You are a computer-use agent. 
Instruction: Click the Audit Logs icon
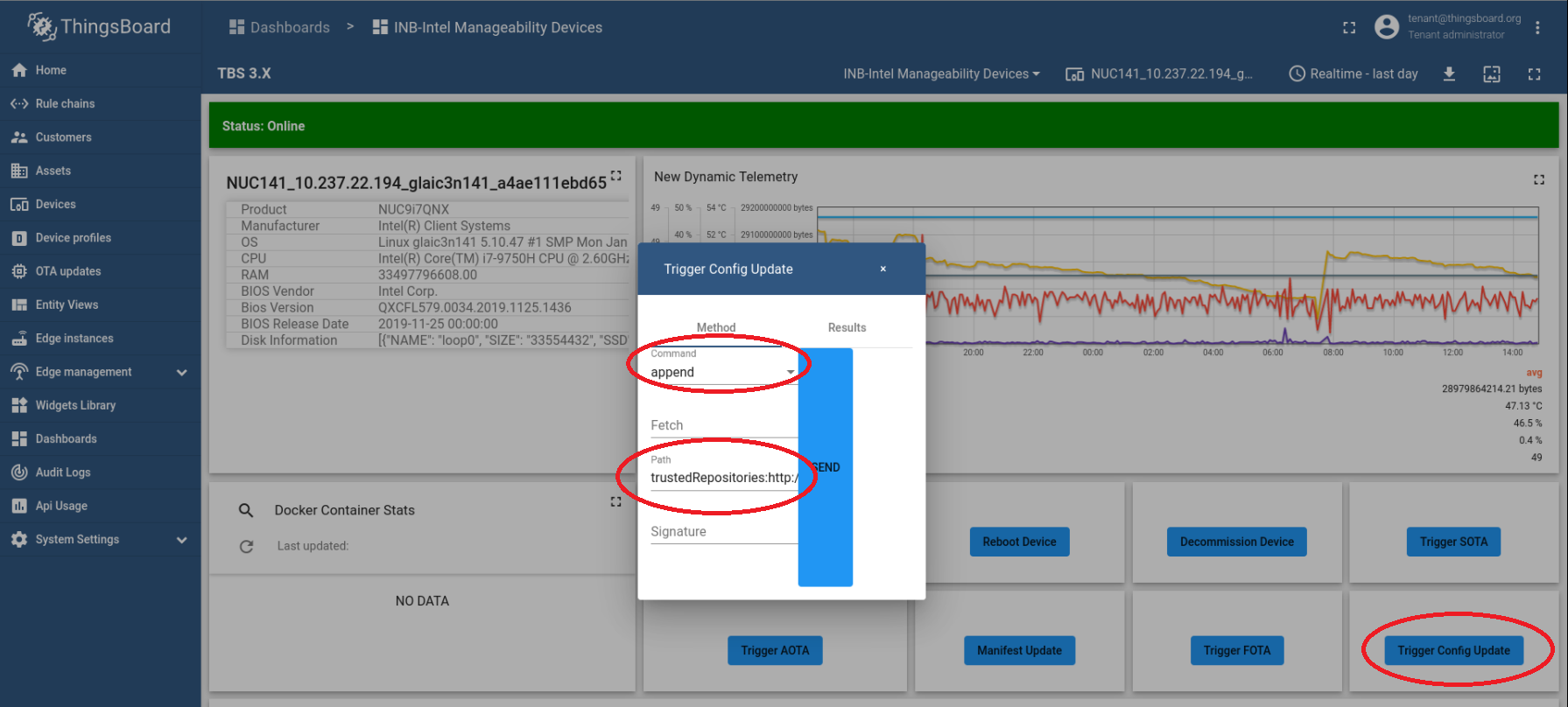tap(19, 472)
